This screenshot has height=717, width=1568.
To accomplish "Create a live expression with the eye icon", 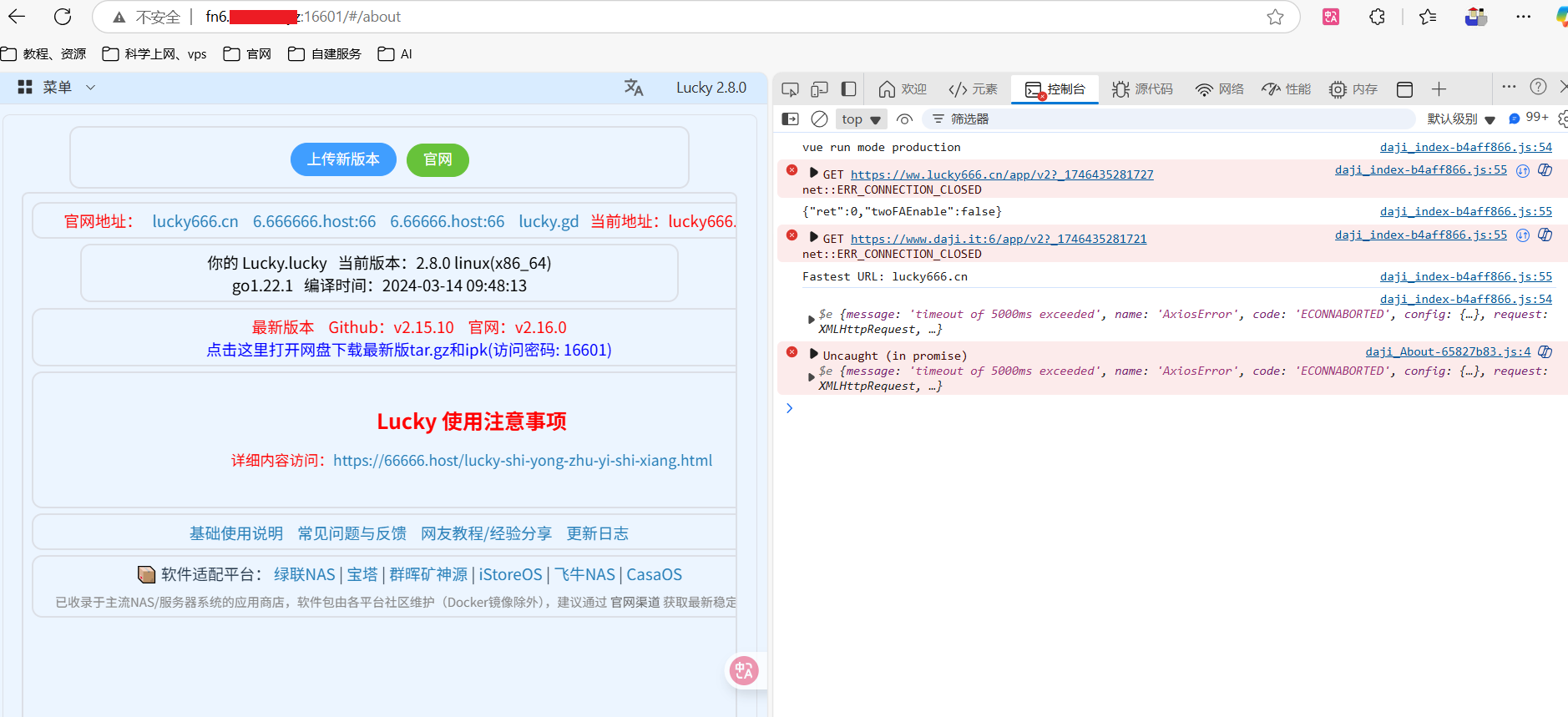I will 904,119.
